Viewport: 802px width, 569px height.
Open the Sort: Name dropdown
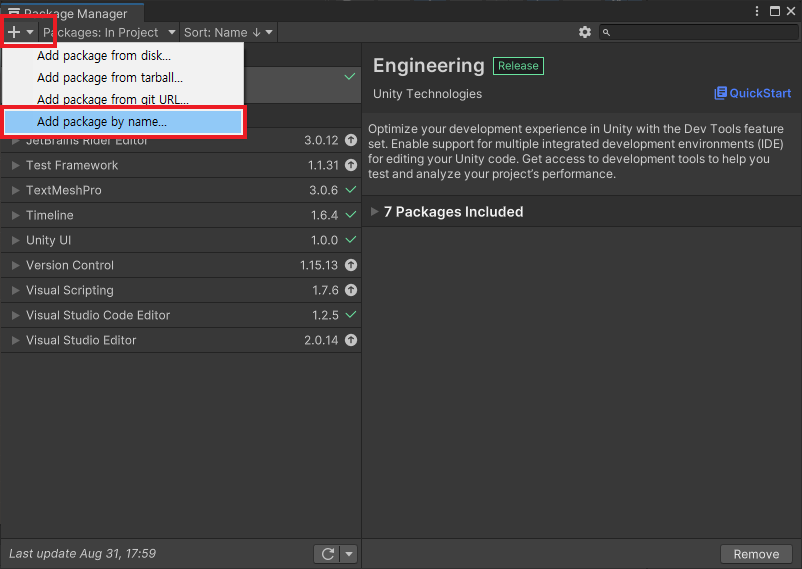coord(228,32)
